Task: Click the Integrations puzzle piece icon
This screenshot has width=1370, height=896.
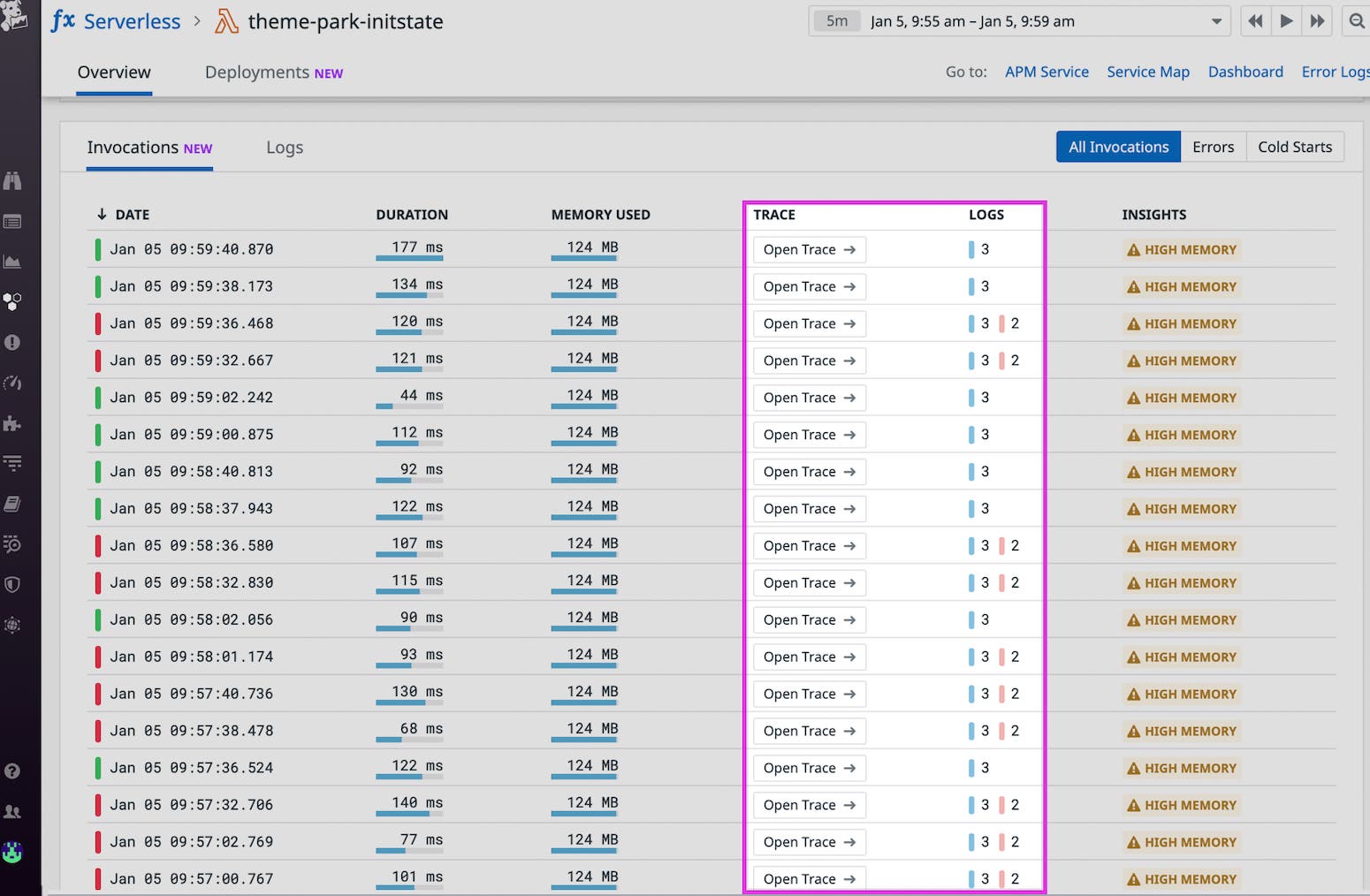Action: click(12, 423)
